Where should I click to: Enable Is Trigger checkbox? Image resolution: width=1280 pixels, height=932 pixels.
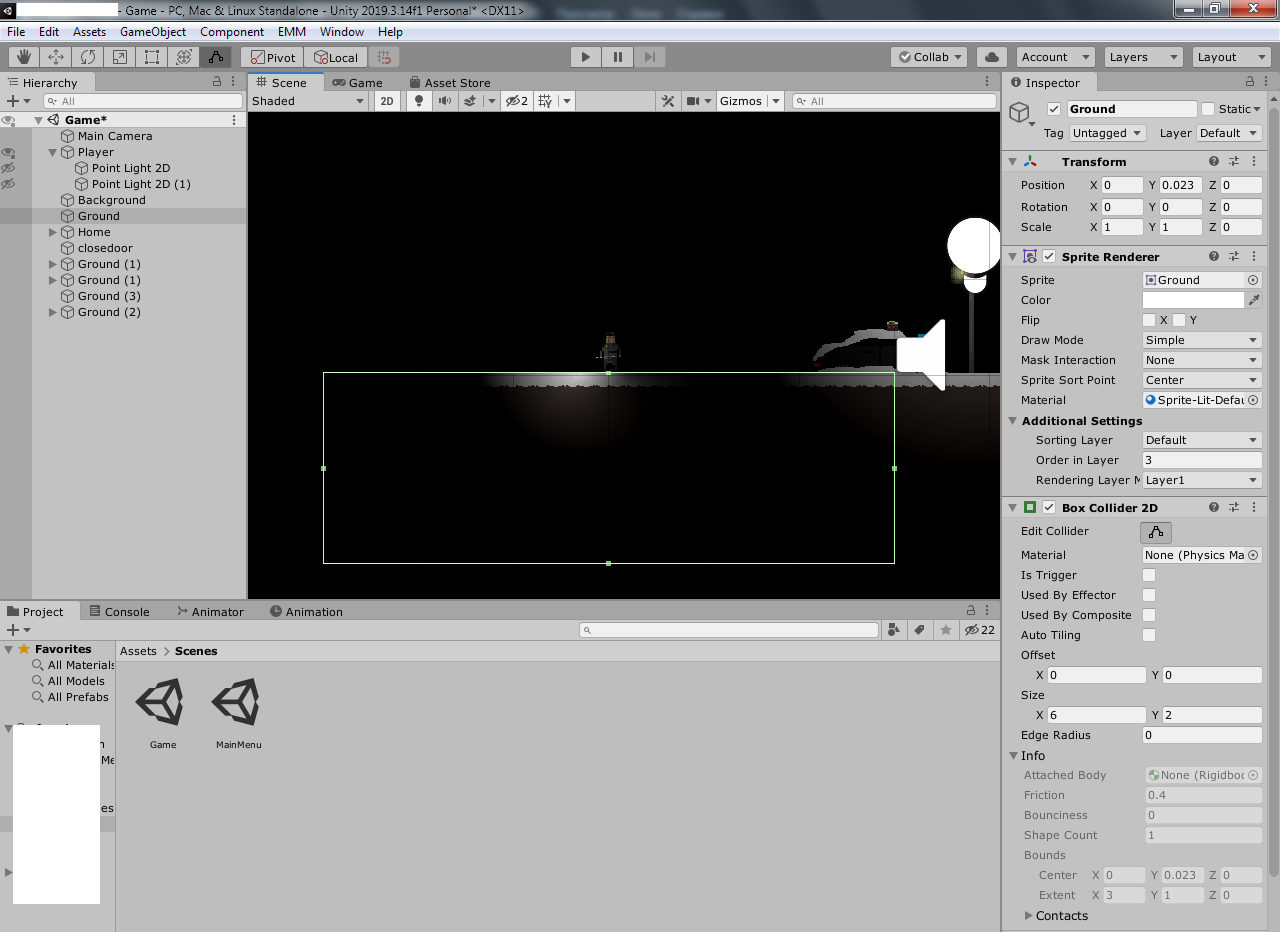point(1149,575)
